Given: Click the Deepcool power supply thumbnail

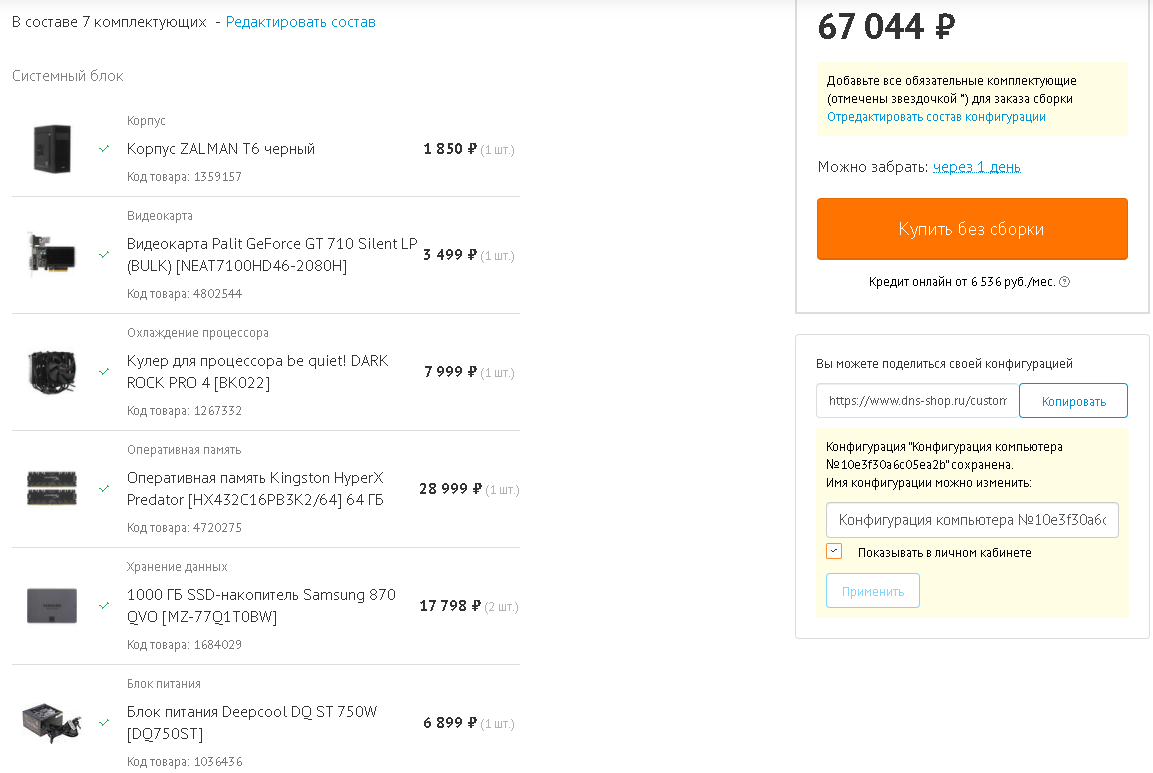Looking at the screenshot, I should 52,722.
